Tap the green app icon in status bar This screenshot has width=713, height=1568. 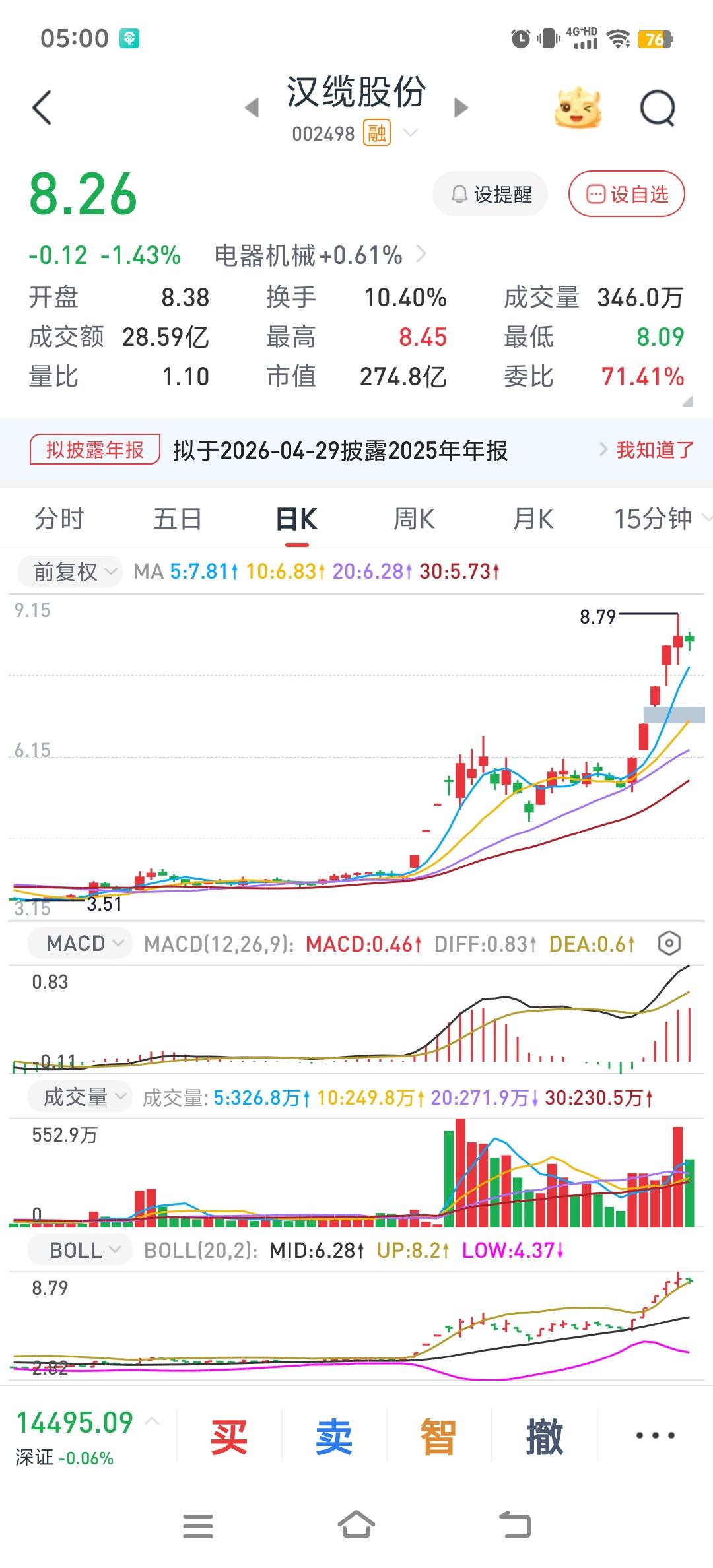click(x=129, y=38)
